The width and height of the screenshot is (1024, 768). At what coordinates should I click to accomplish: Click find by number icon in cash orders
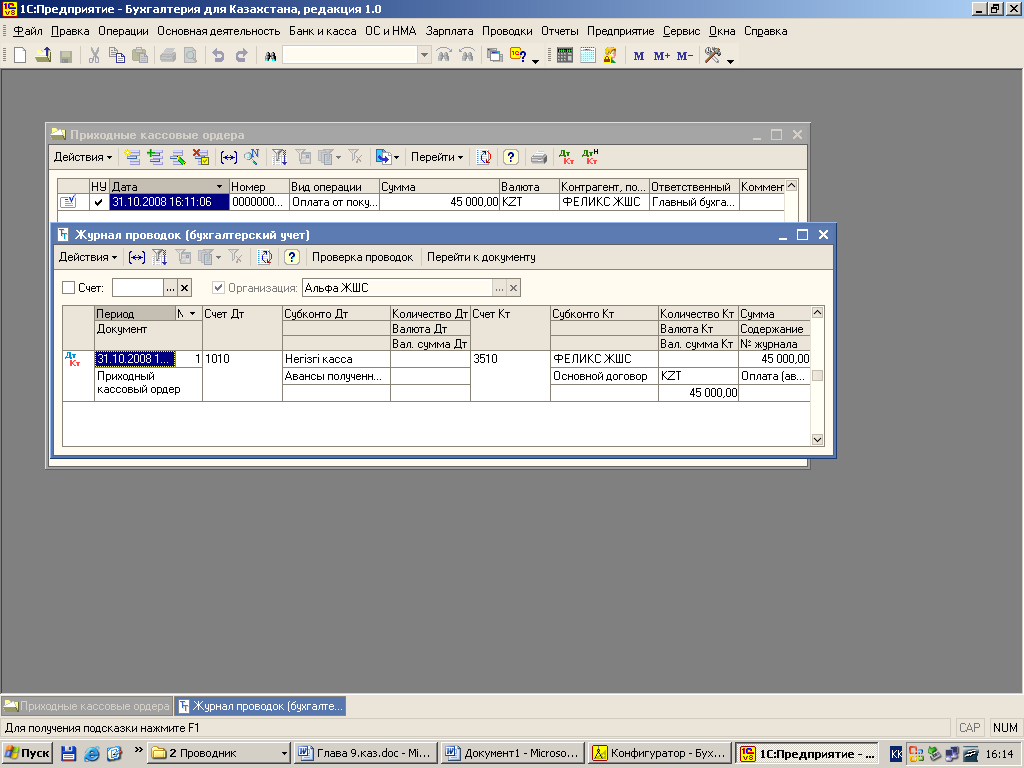[x=251, y=157]
